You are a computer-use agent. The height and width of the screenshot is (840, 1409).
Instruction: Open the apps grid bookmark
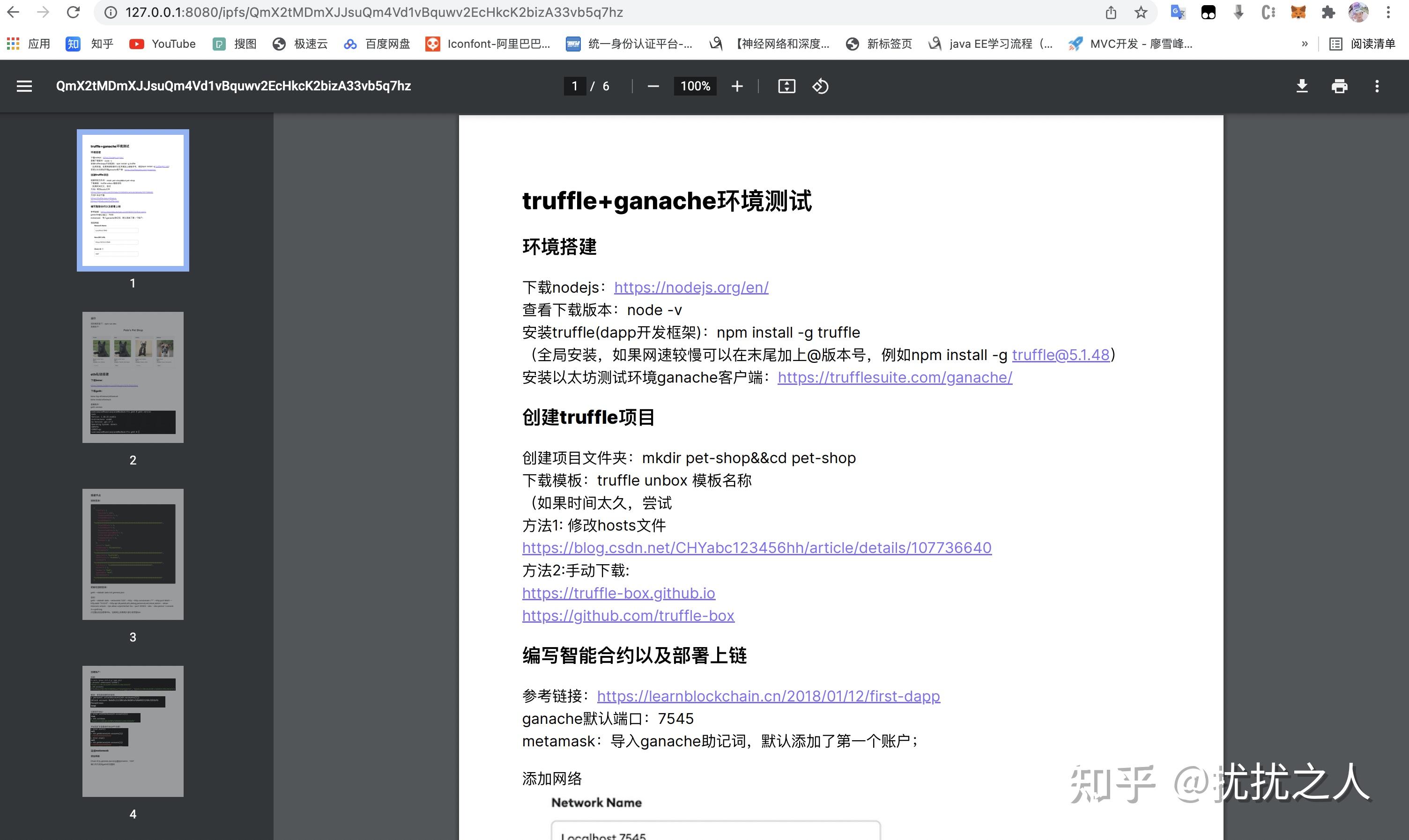[x=28, y=44]
